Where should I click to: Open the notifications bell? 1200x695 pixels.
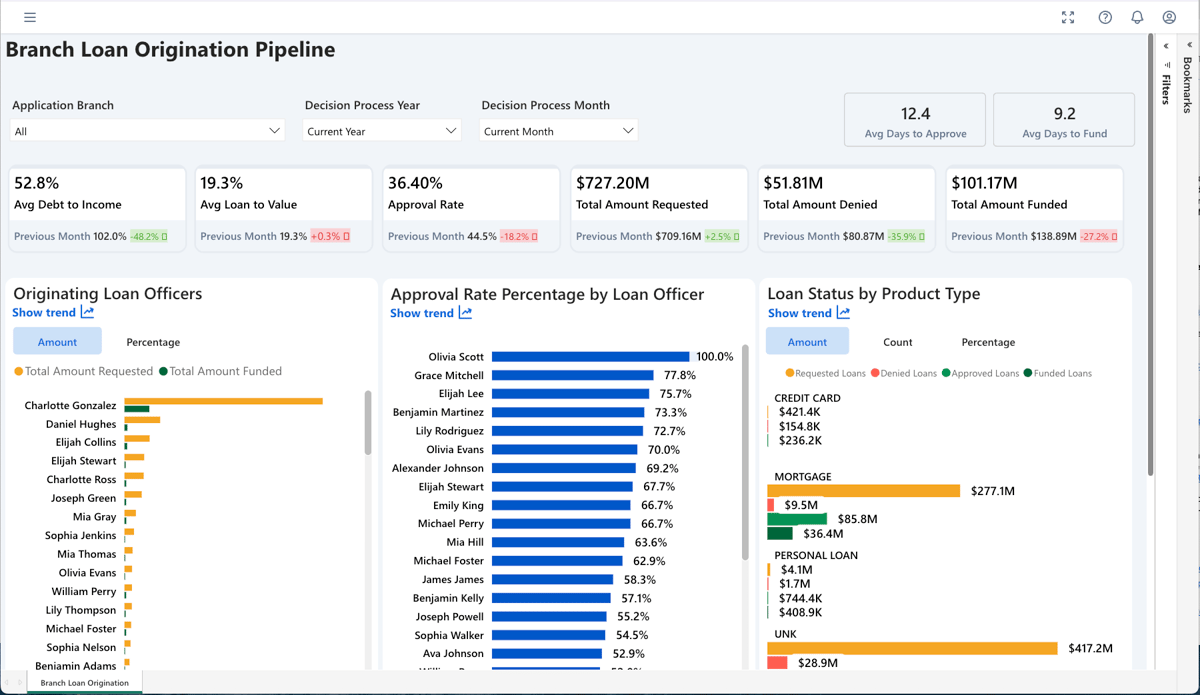[x=1137, y=17]
